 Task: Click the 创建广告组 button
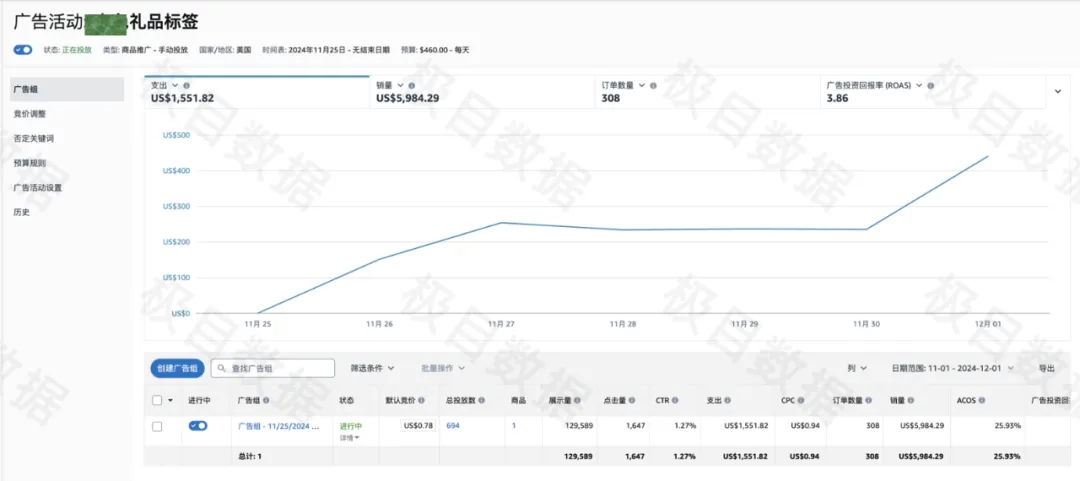tap(177, 369)
